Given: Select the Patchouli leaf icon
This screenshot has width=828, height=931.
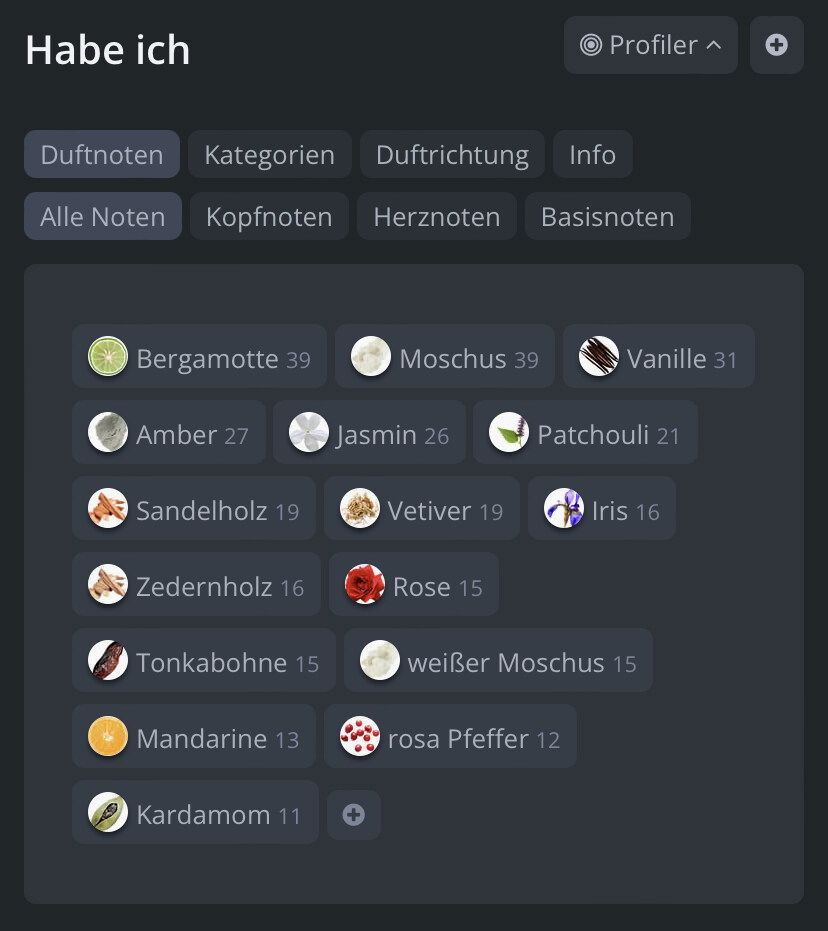Looking at the screenshot, I should (x=509, y=432).
